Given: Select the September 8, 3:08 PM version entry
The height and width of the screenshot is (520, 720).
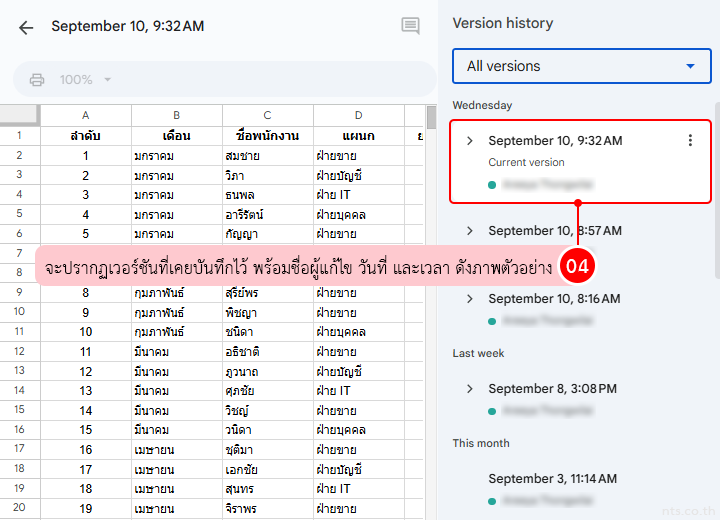Looking at the screenshot, I should [x=552, y=389].
